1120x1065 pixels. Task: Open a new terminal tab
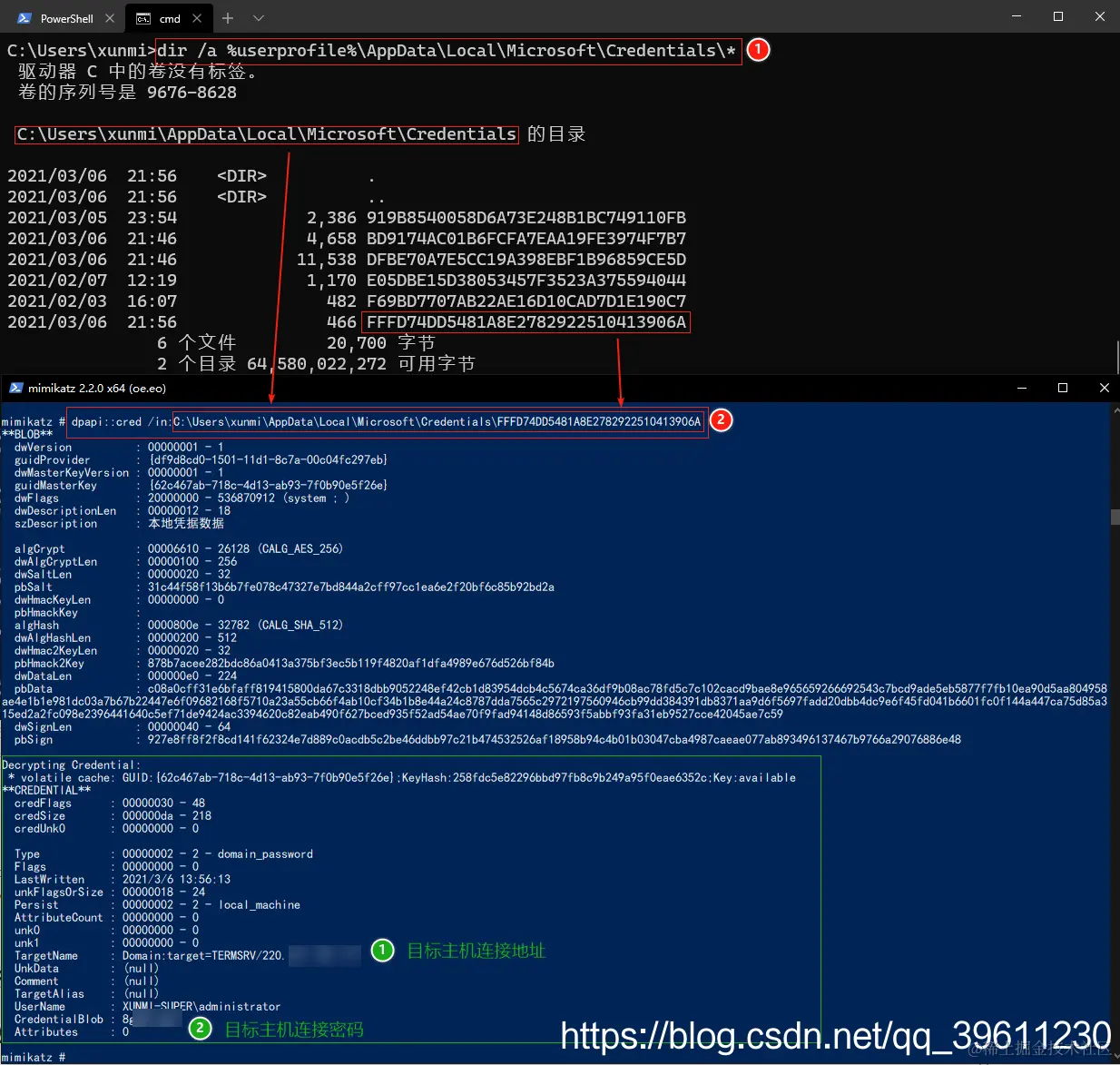228,17
